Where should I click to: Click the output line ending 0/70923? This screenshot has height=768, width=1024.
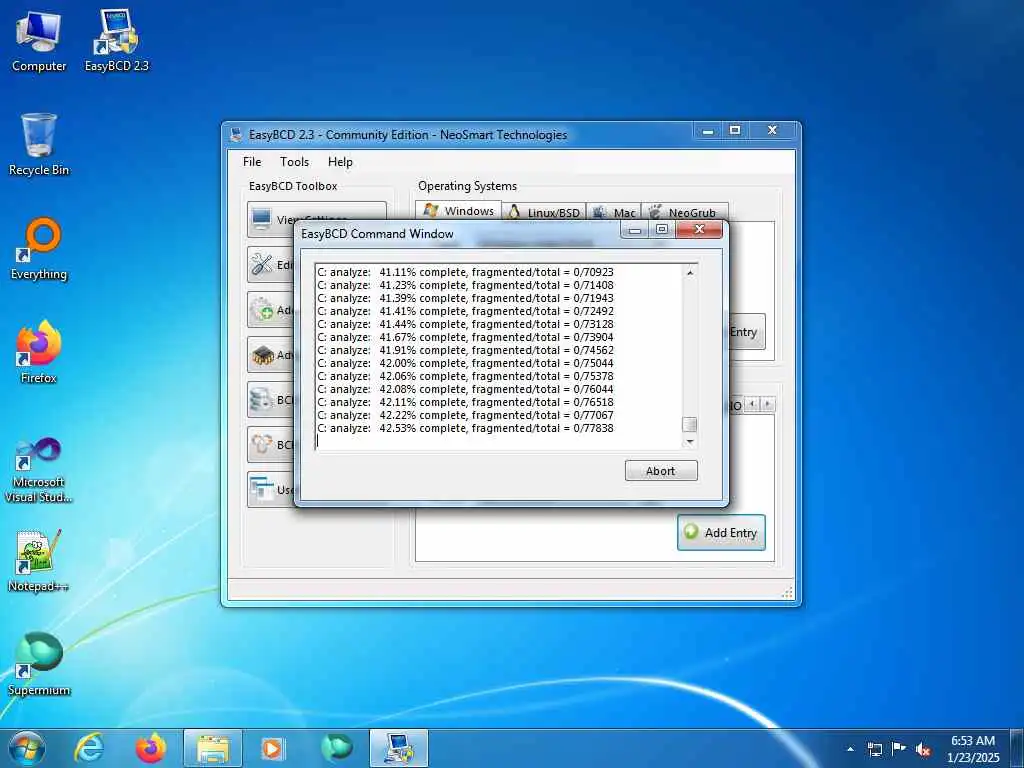click(x=465, y=272)
